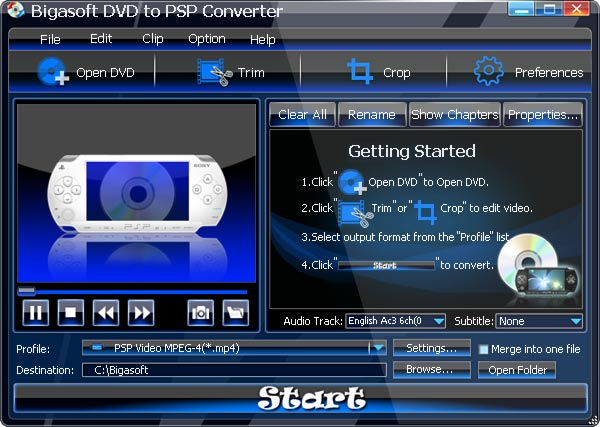
Task: Fast forward the preview video
Action: pyautogui.click(x=141, y=313)
